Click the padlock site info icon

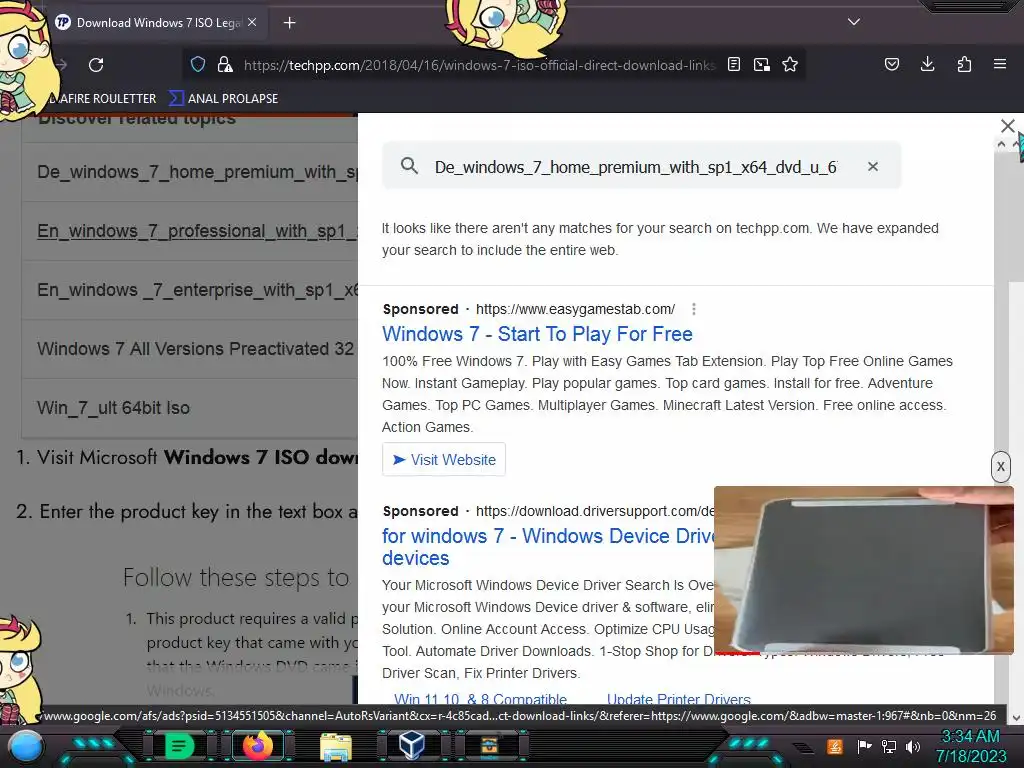225,64
